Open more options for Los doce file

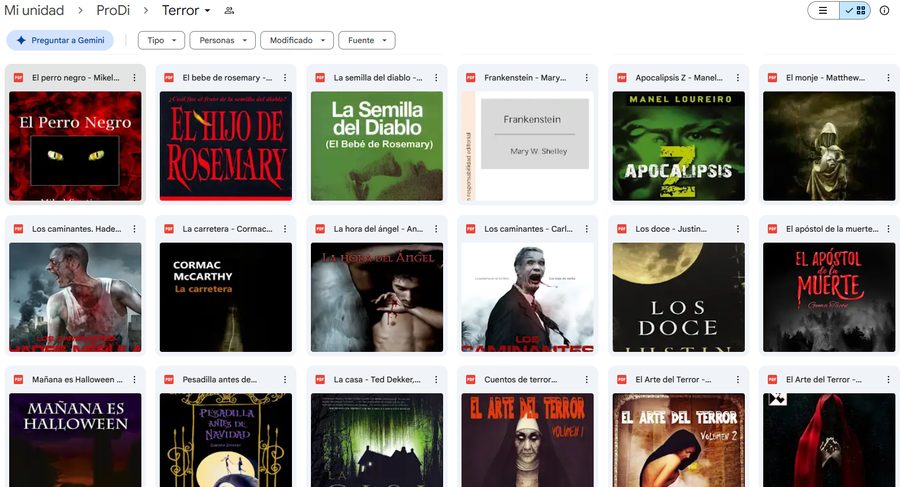(738, 229)
